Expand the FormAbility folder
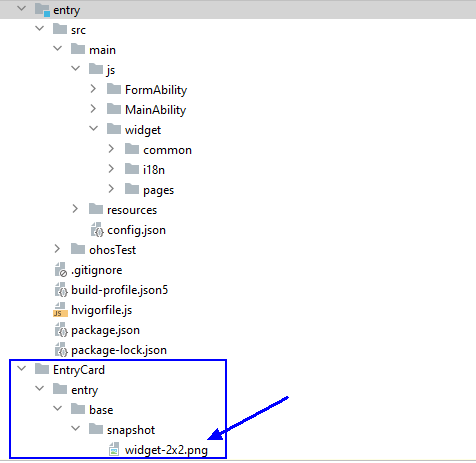Screen dimensions: 476x463 (x=93, y=89)
